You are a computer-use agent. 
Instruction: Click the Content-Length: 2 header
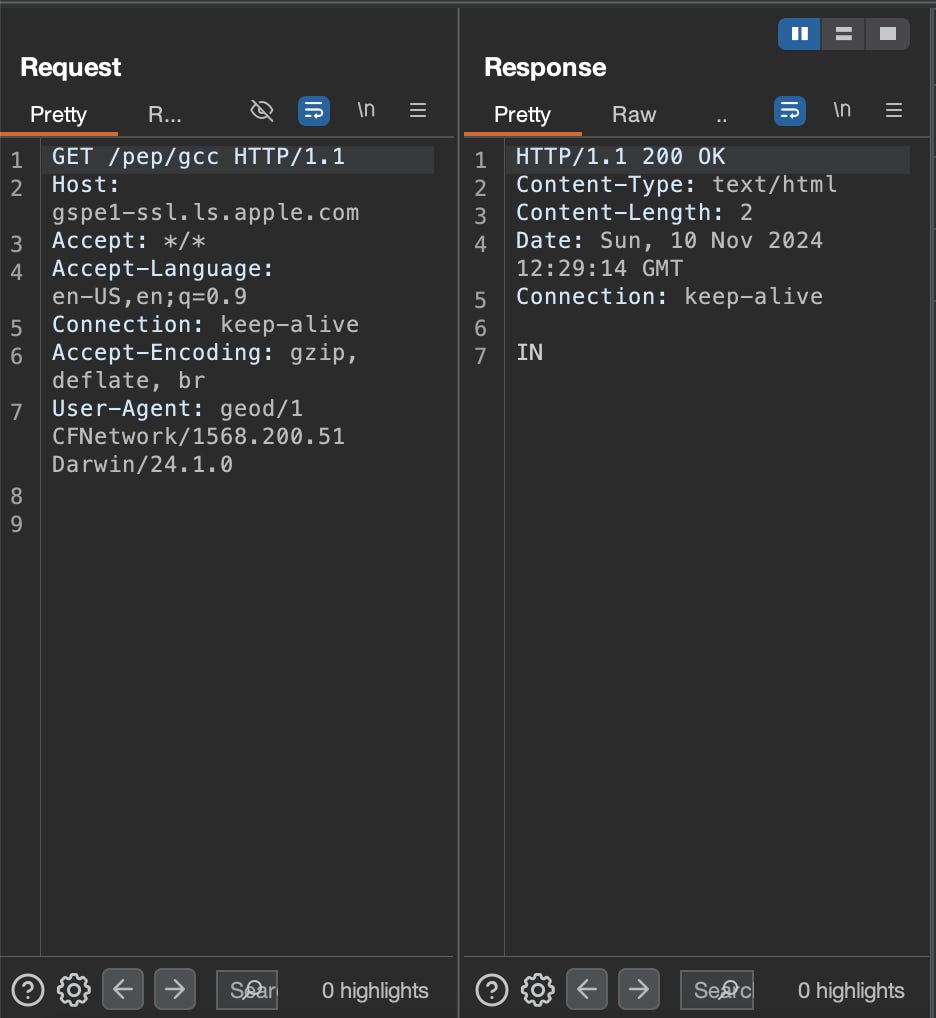[634, 213]
